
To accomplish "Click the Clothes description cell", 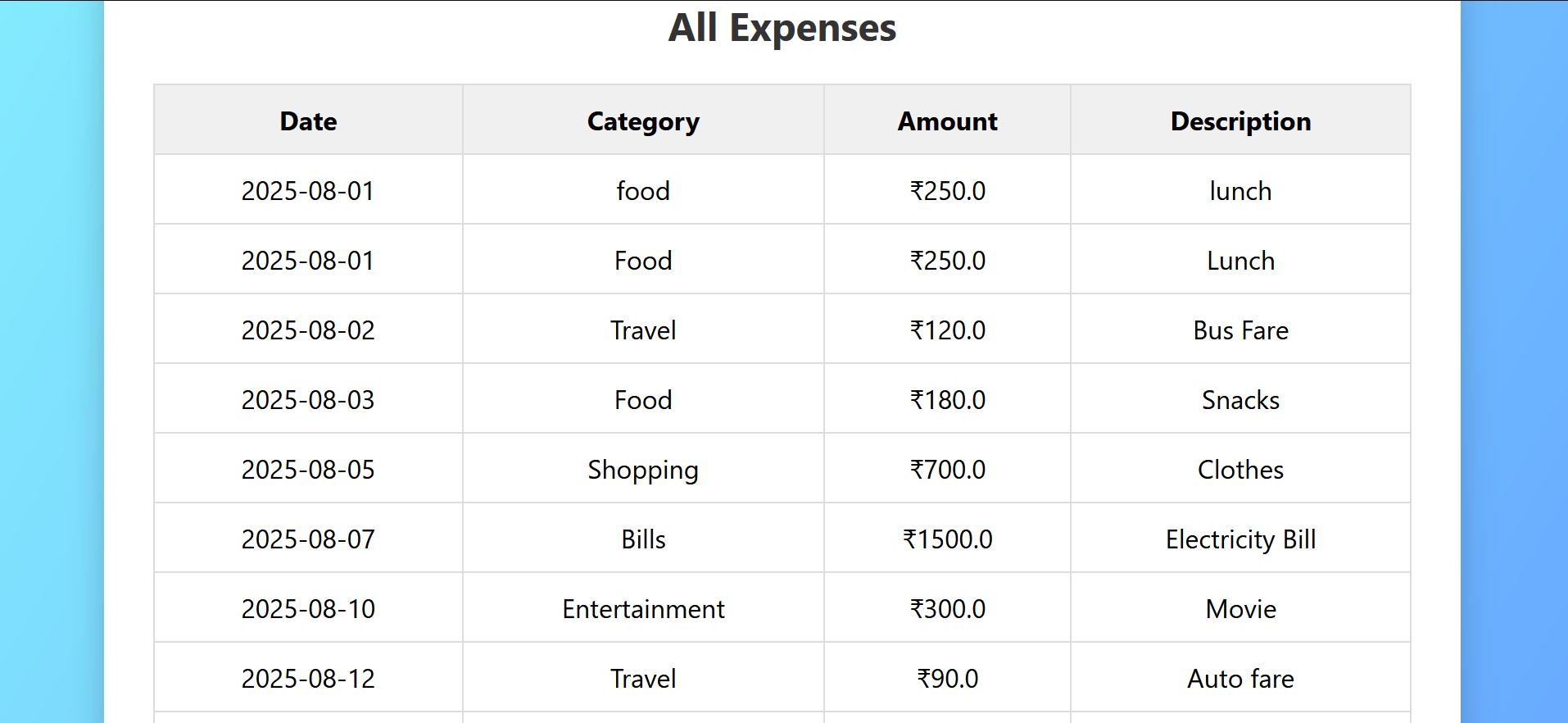I will (x=1240, y=469).
